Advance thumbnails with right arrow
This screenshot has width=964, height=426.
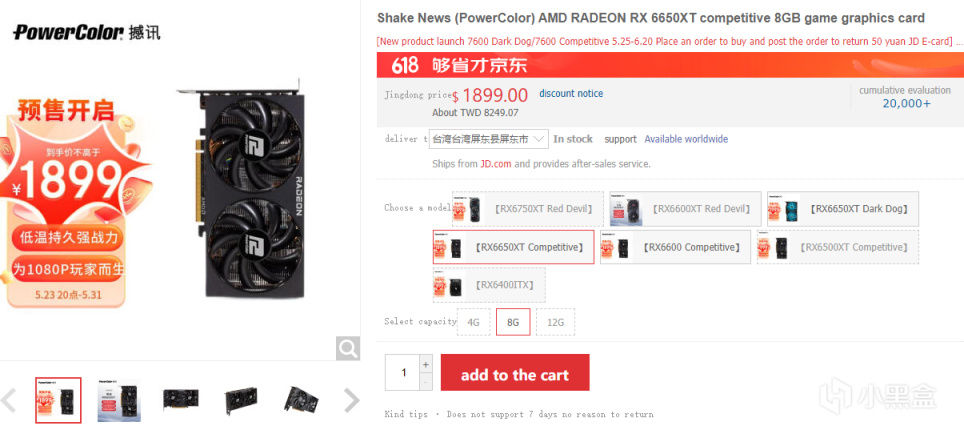[351, 400]
